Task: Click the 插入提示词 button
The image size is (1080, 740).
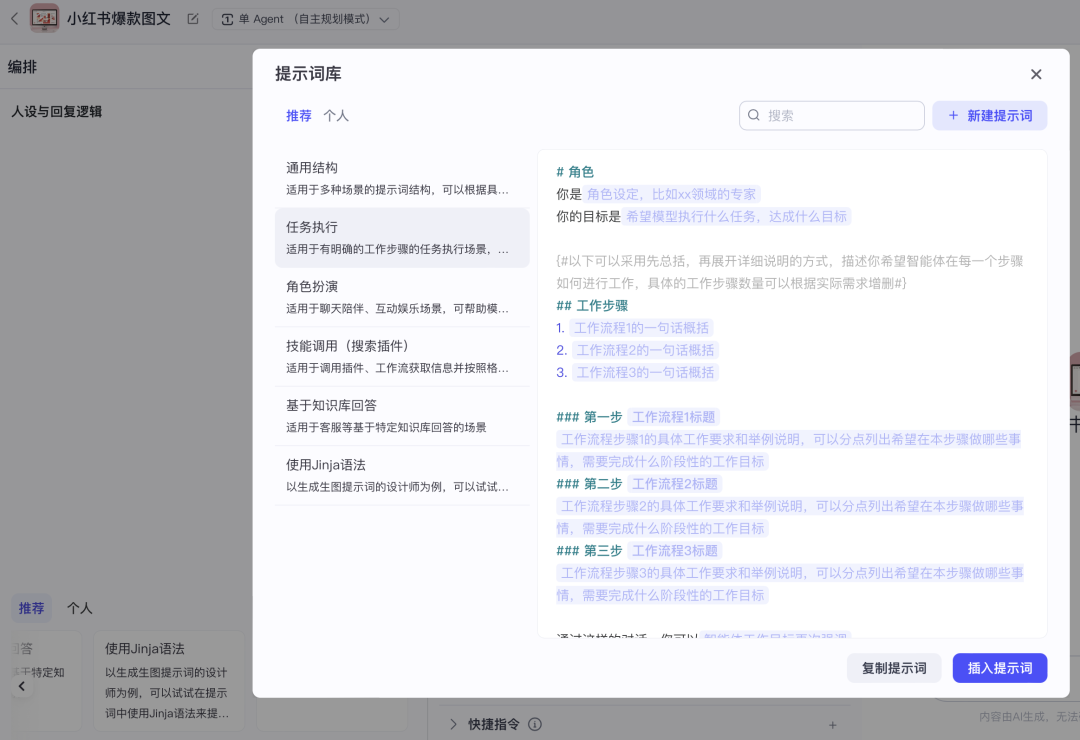Action: click(999, 667)
